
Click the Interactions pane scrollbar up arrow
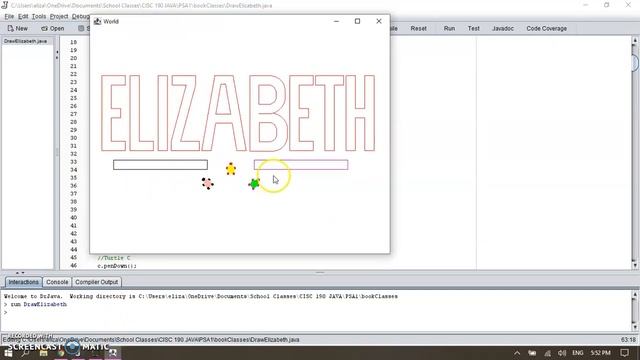[635, 295]
